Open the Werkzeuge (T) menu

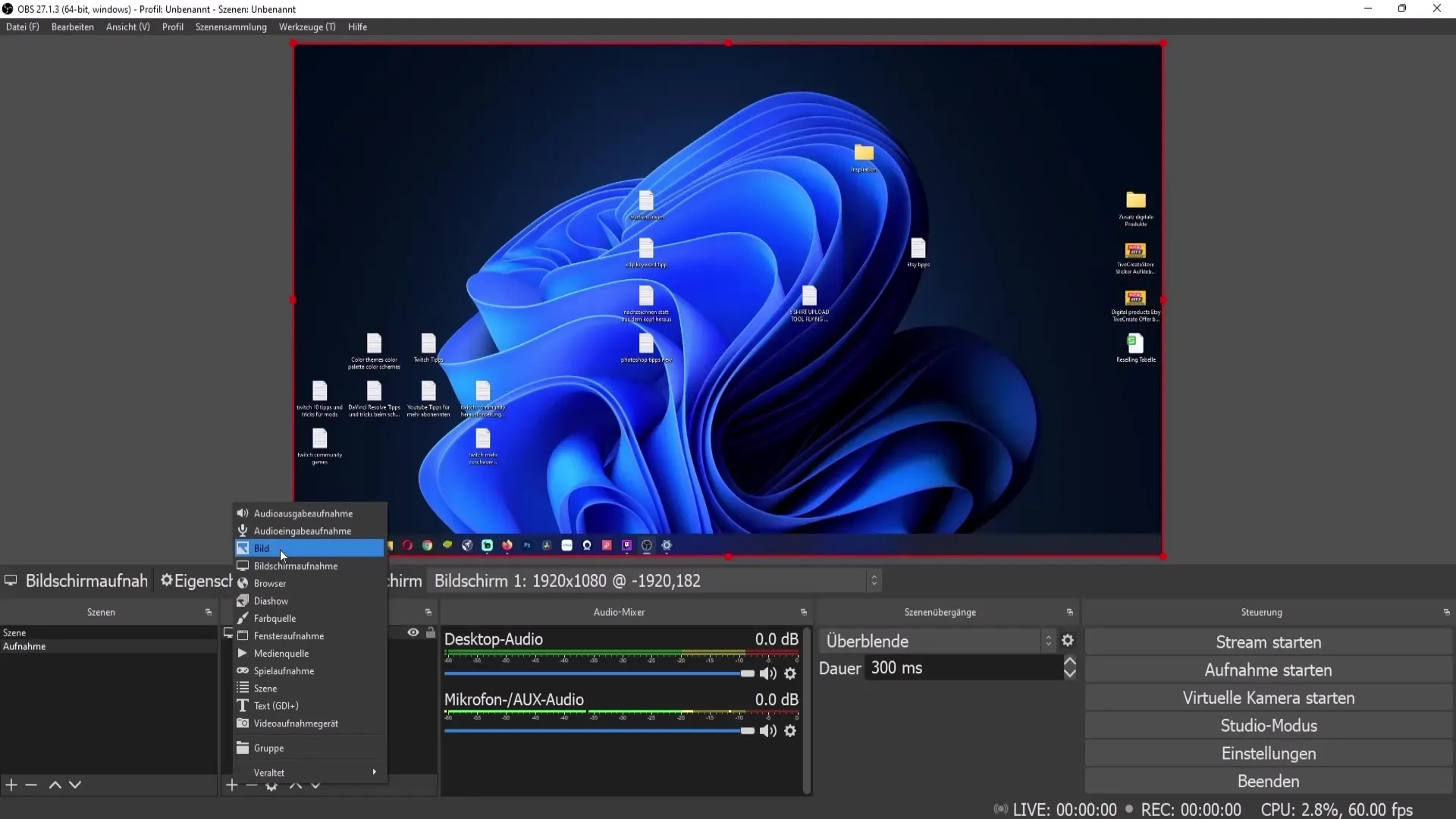pos(306,27)
